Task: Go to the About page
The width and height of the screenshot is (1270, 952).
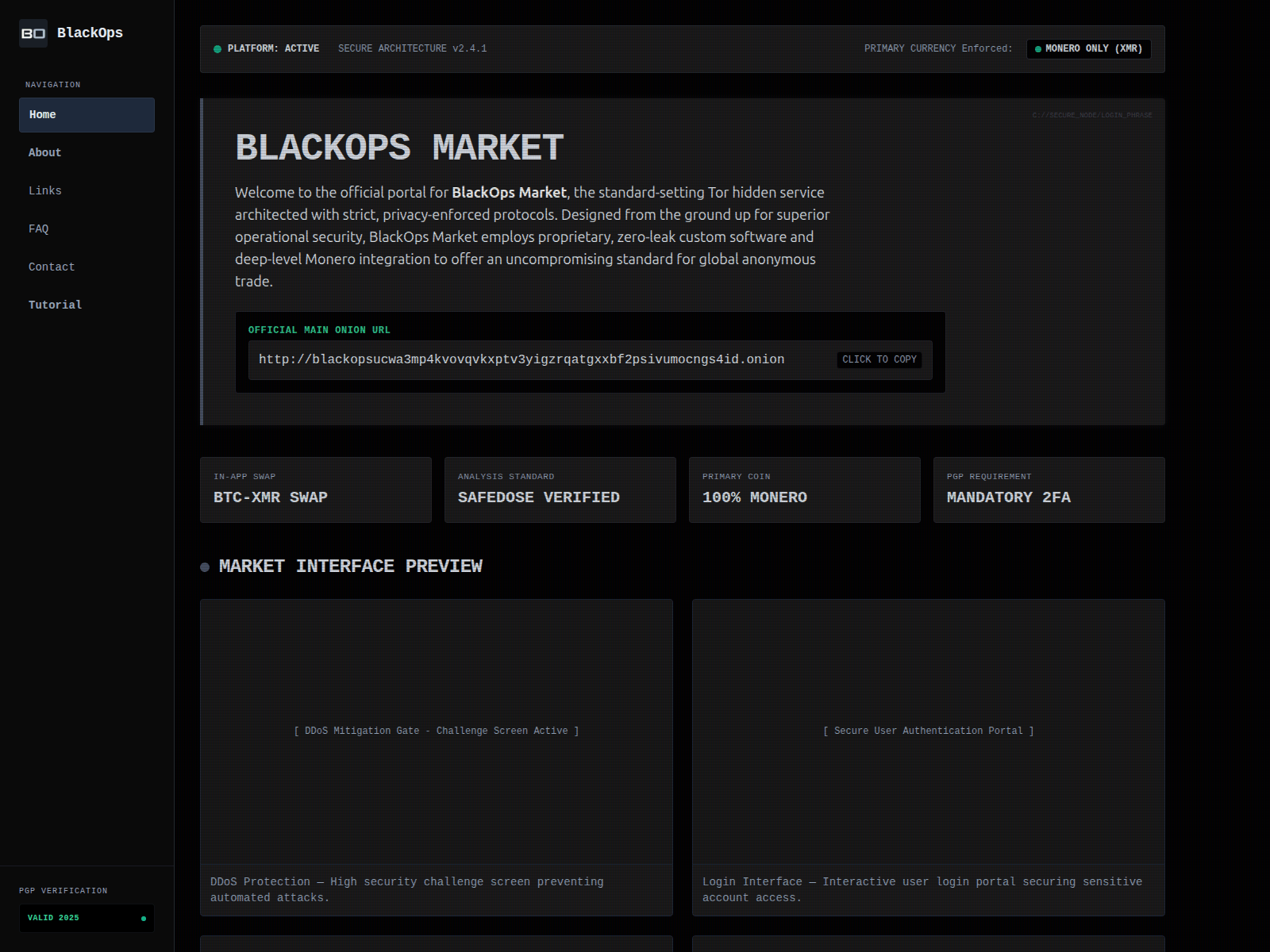Action: point(87,153)
